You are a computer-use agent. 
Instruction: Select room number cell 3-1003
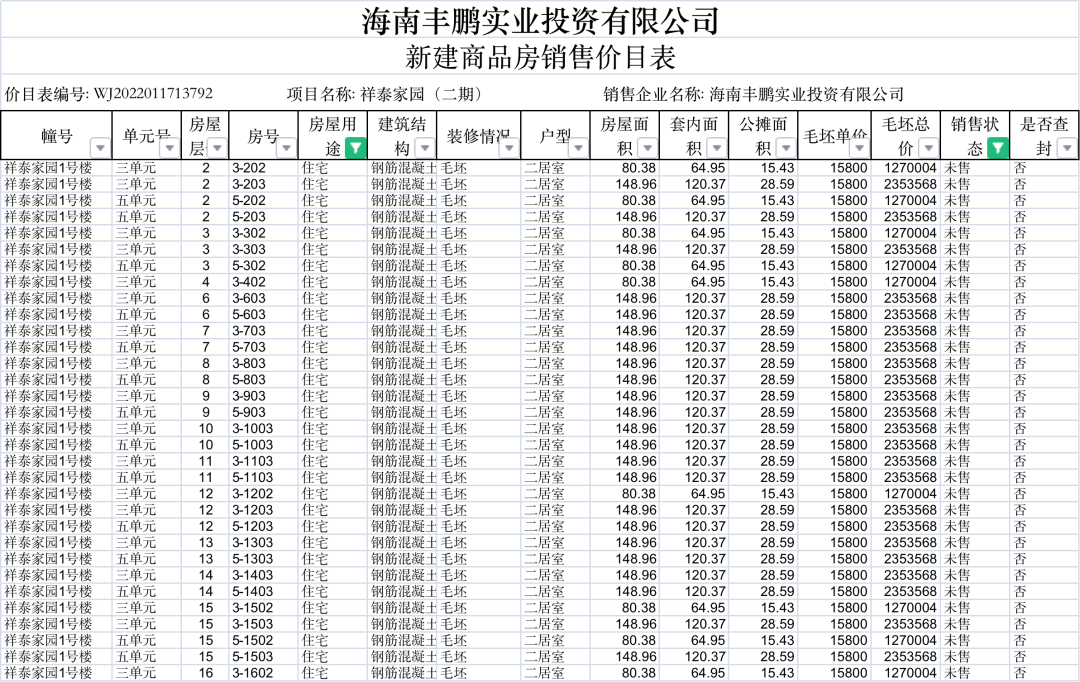(x=263, y=428)
